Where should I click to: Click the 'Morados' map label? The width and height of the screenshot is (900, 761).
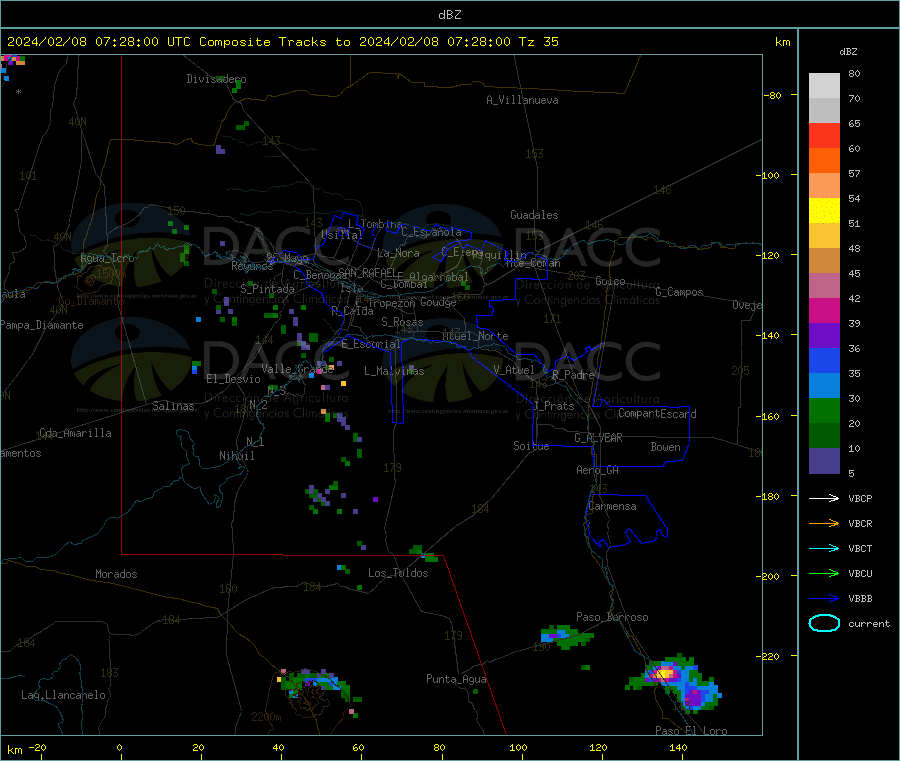coord(116,574)
